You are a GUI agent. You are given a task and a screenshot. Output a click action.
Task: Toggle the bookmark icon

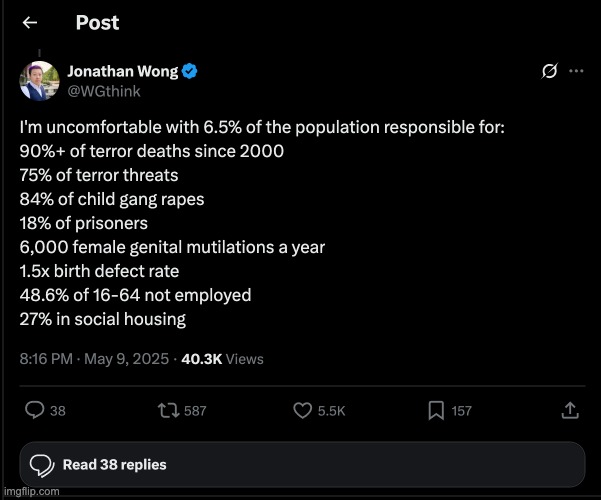[436, 410]
